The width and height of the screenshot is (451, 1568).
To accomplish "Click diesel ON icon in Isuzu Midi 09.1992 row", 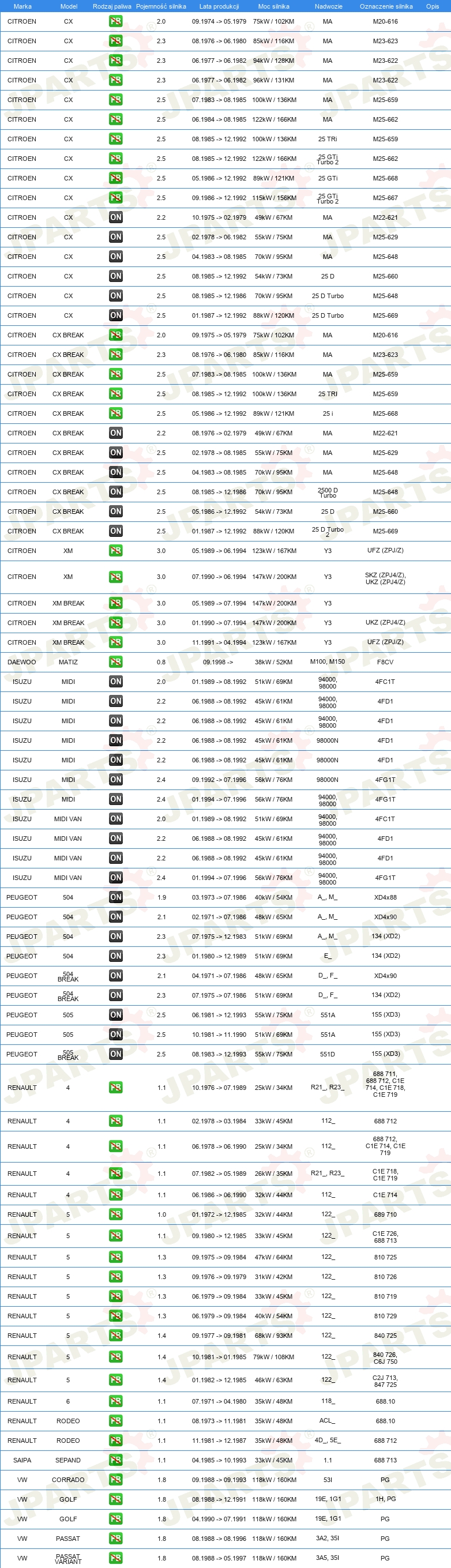I will click(x=116, y=779).
